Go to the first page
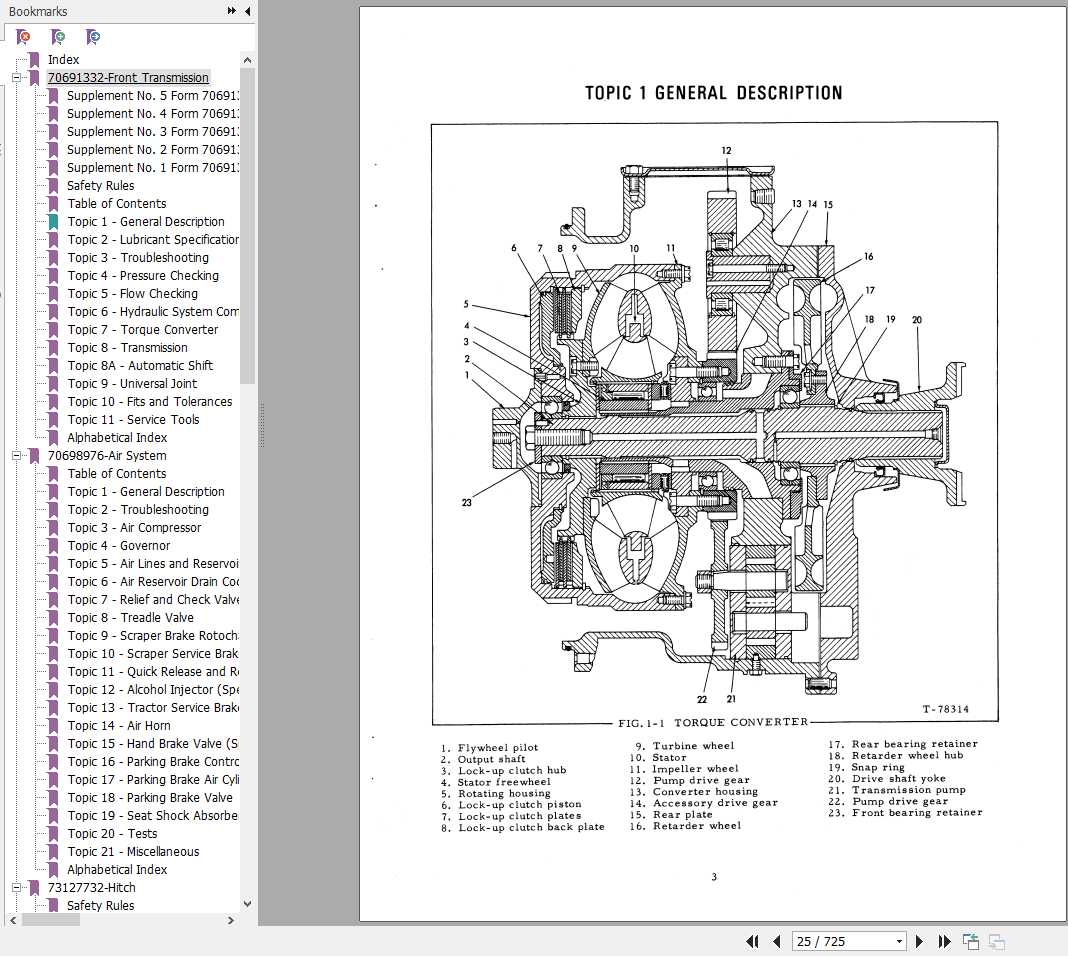 (x=753, y=941)
